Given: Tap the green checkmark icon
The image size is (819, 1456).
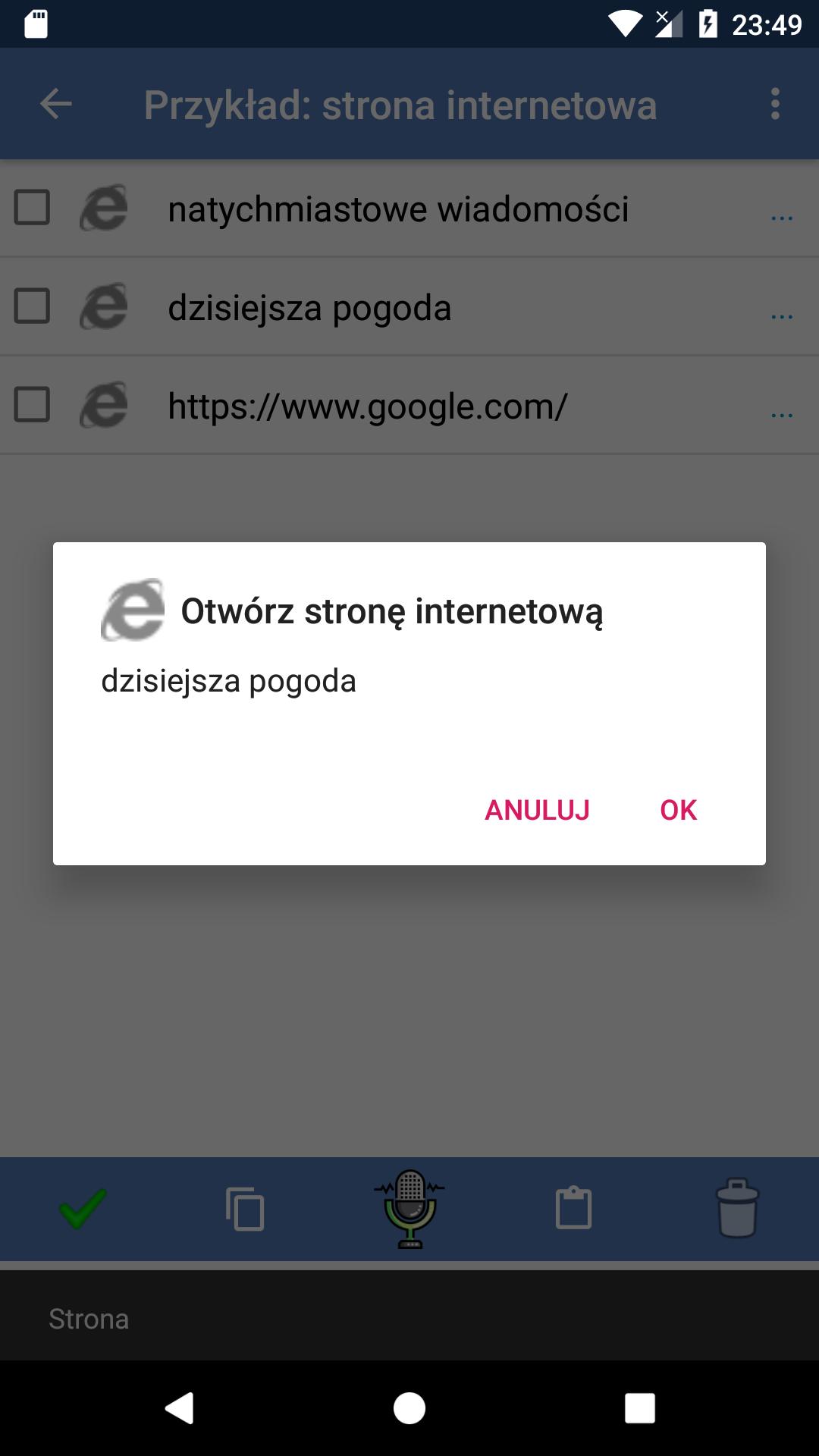Looking at the screenshot, I should 82,1208.
